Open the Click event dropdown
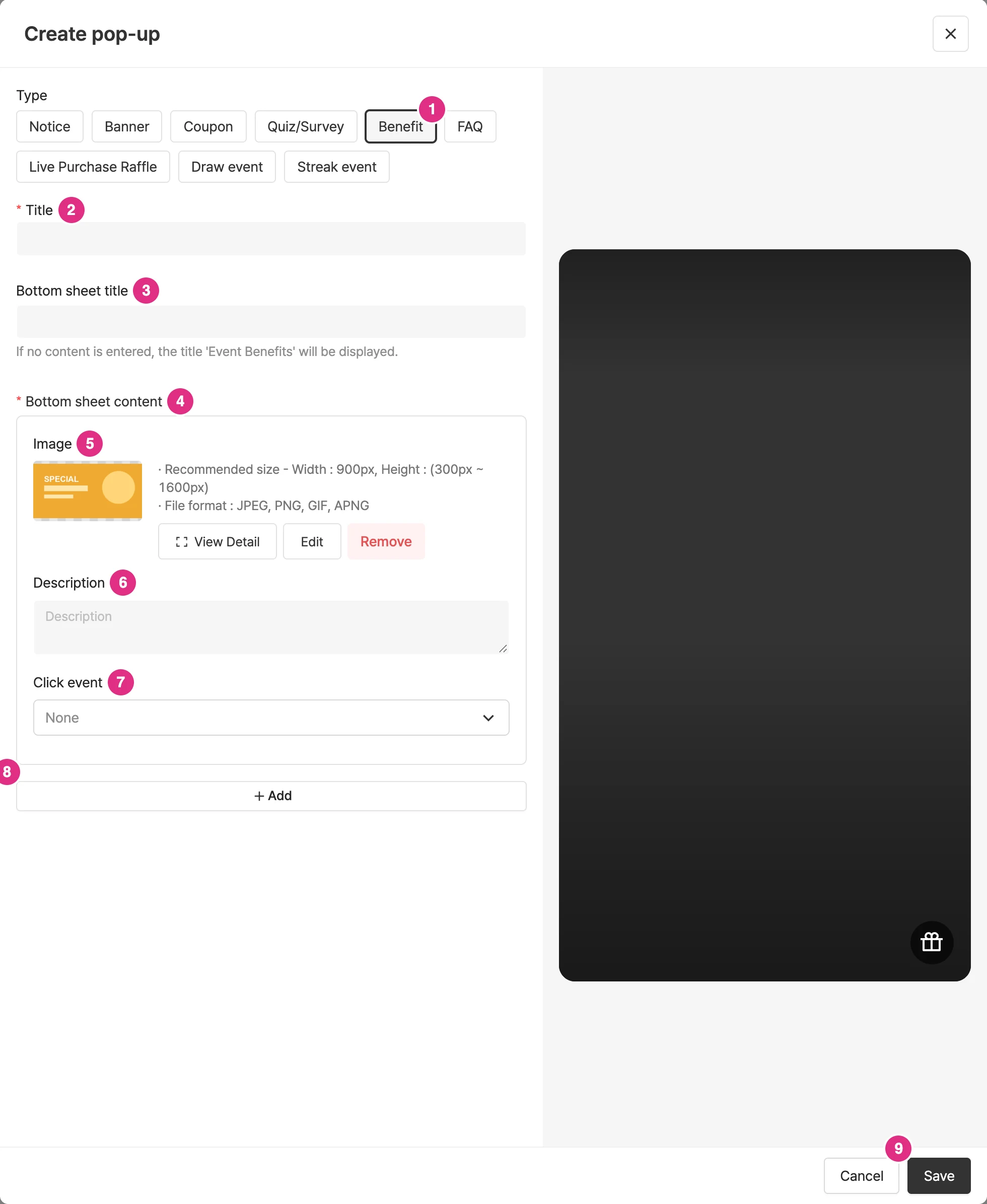The image size is (987, 1204). pos(271,718)
